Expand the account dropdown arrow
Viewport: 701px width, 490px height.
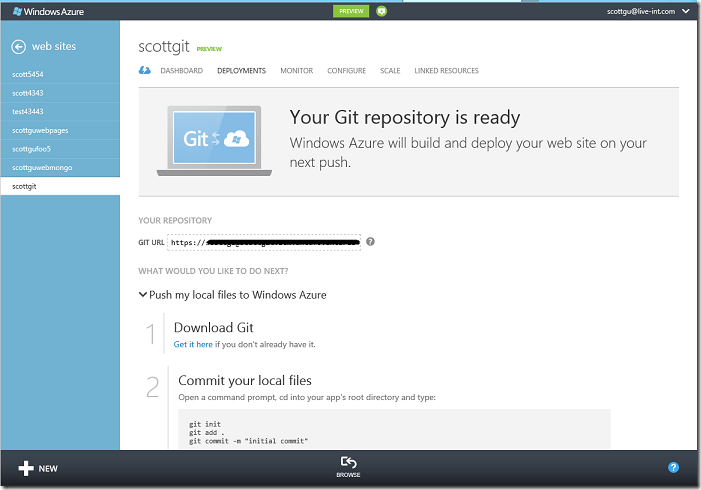pos(686,11)
